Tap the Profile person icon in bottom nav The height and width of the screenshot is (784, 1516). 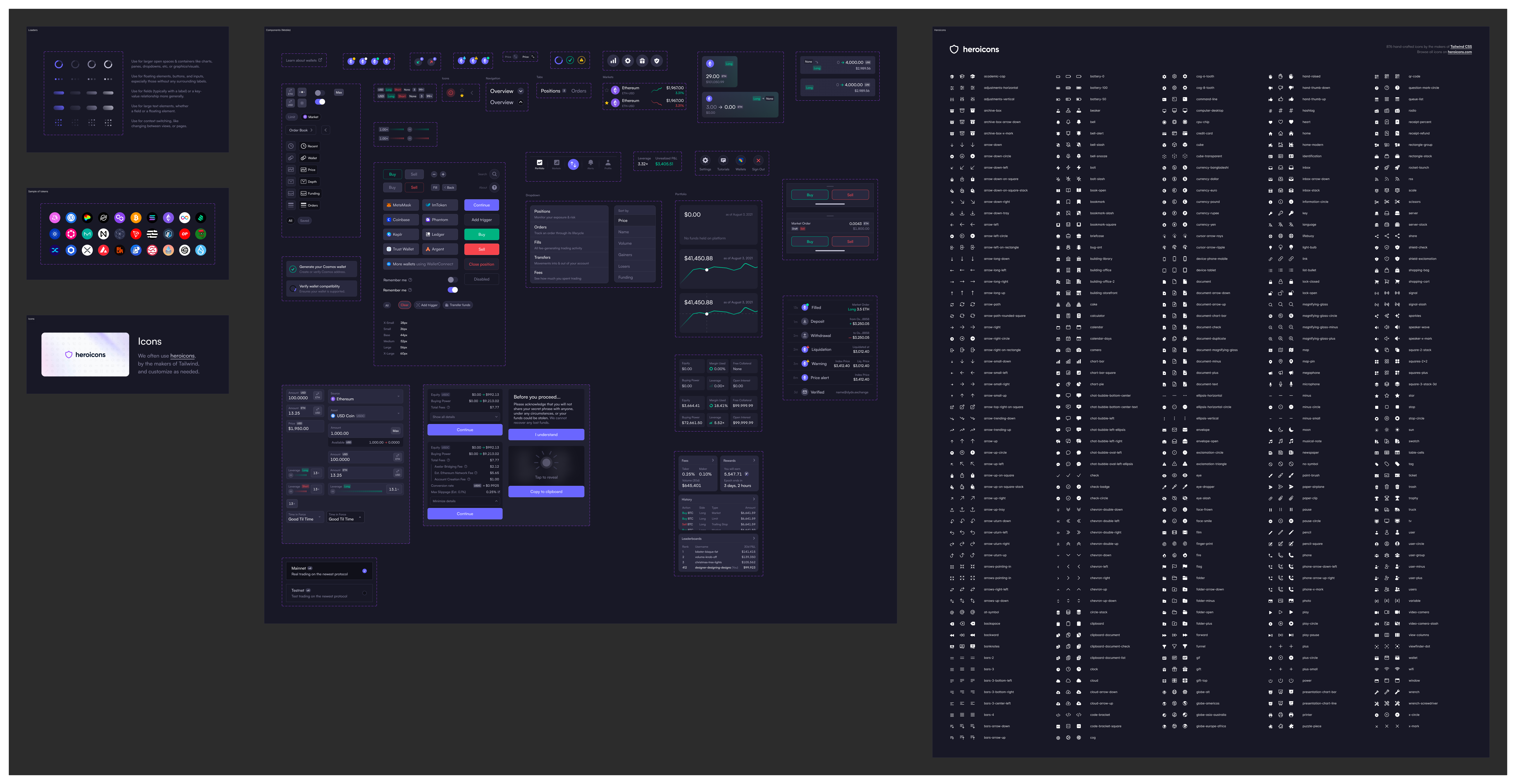(608, 163)
